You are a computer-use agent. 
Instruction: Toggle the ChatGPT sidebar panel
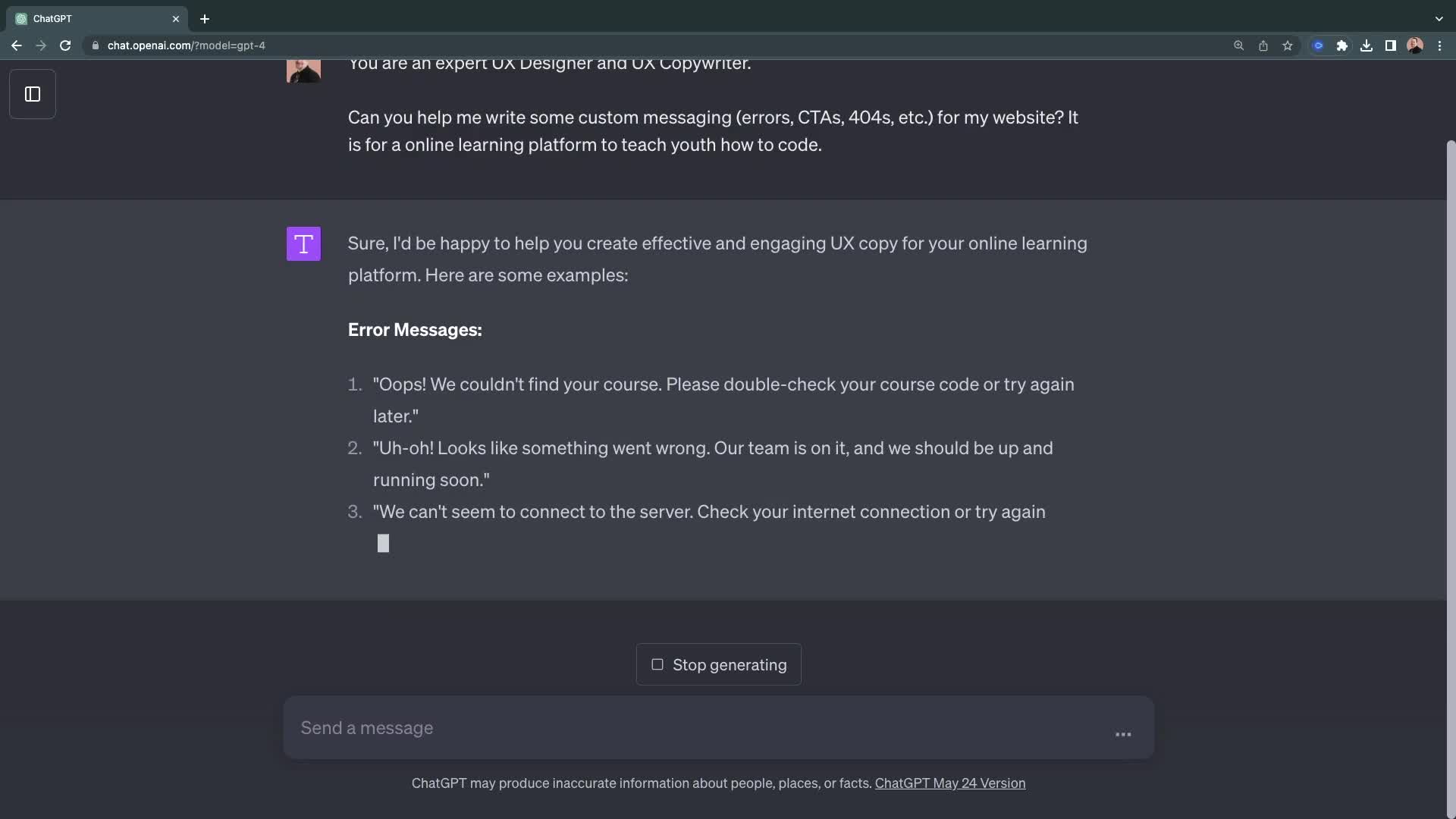(32, 93)
